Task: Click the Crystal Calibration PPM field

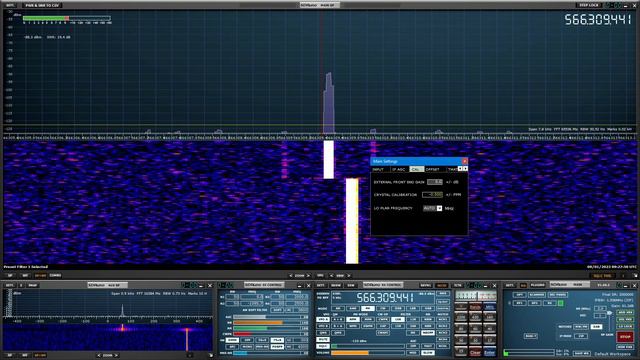Action: coord(433,195)
